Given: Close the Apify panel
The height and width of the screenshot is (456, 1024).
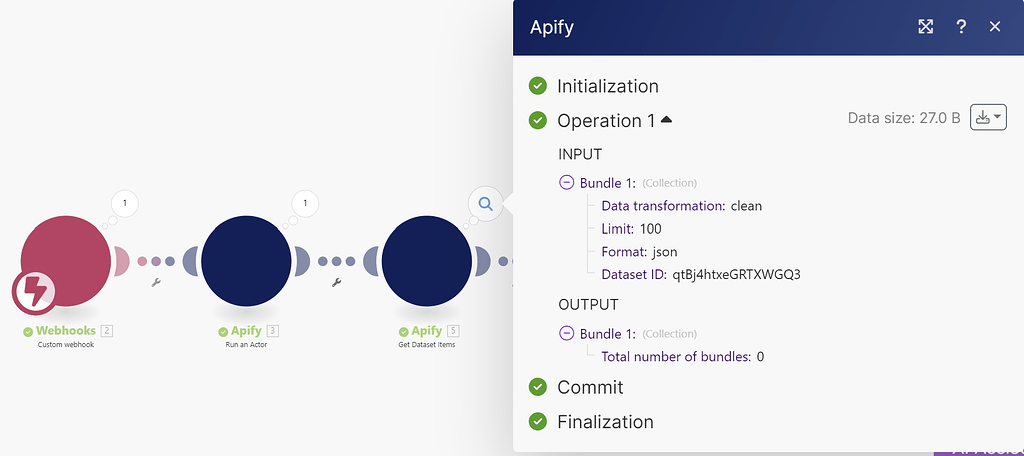Looking at the screenshot, I should [x=995, y=27].
